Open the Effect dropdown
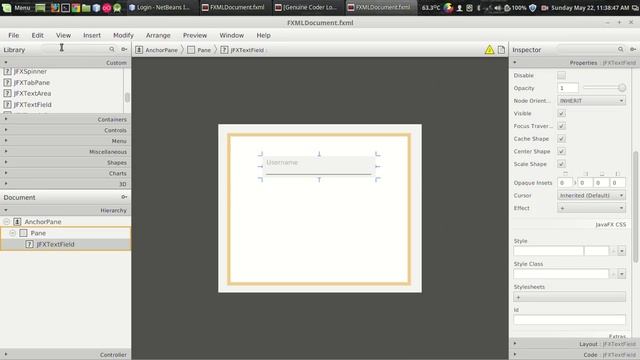Screen dimensions: 640x360 click(x=591, y=208)
